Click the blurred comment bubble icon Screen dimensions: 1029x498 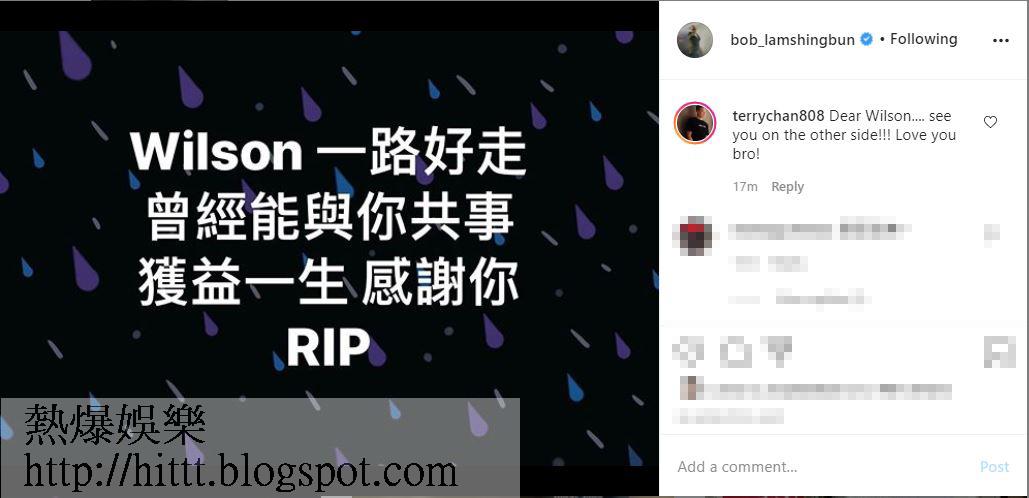(x=736, y=353)
